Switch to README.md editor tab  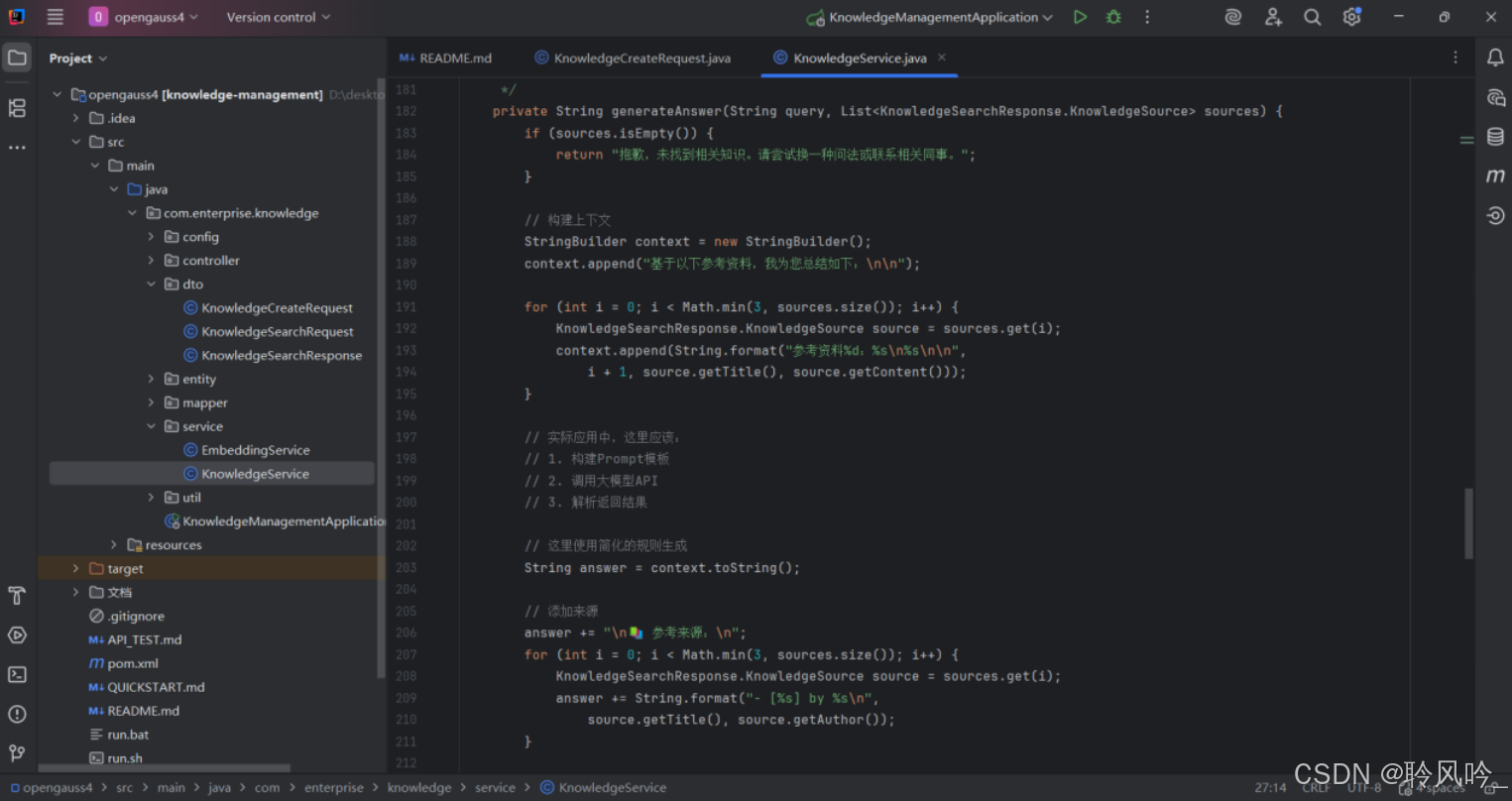445,57
